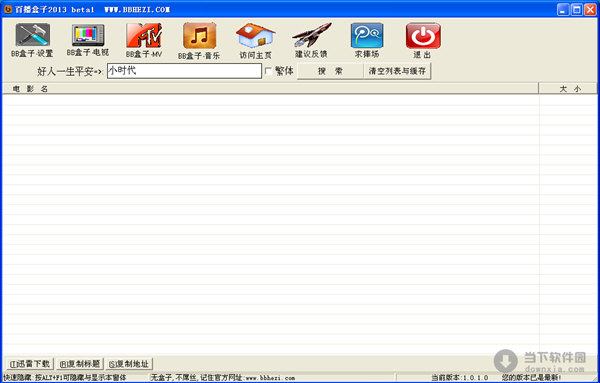Click 复制地址 button
600x383 pixels.
click(x=129, y=364)
